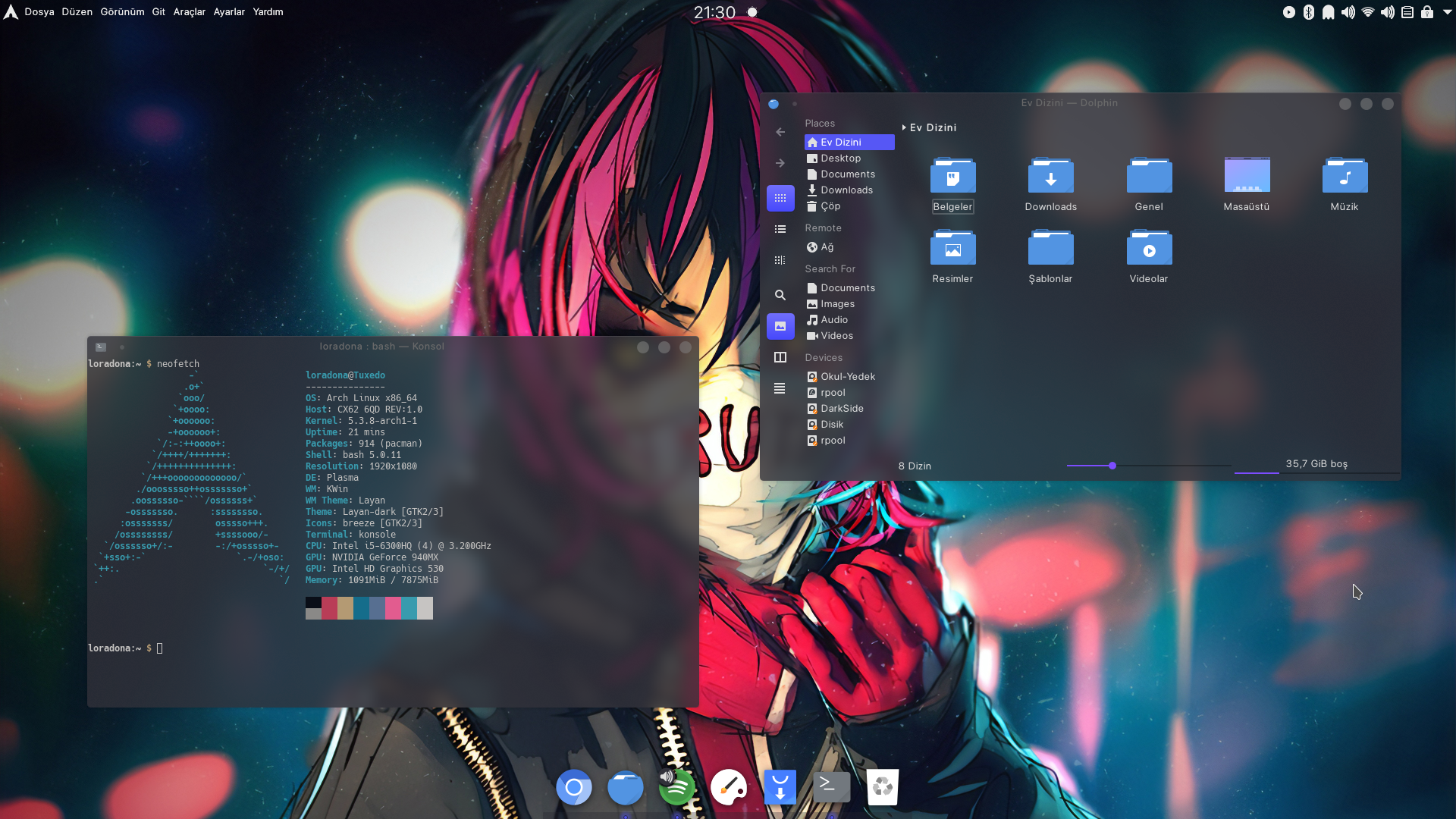Viewport: 1456px width, 819px height.
Task: Select the Şablonlar folder icon
Action: pyautogui.click(x=1051, y=248)
